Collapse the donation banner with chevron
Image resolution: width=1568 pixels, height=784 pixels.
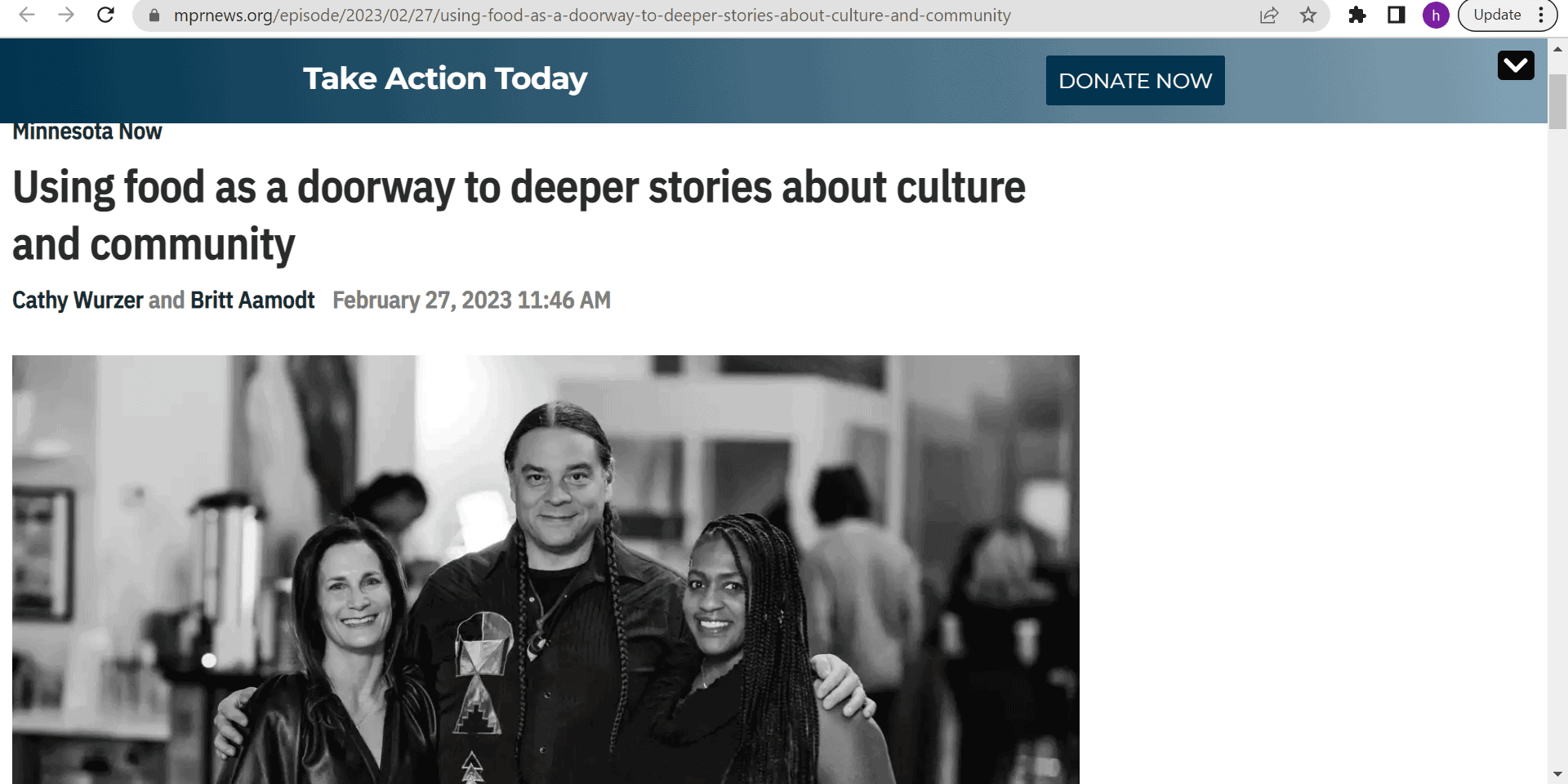pos(1516,65)
